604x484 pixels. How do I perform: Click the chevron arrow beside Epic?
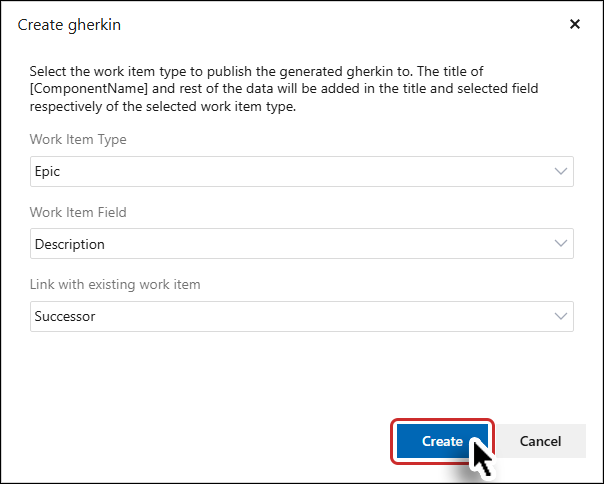click(560, 171)
